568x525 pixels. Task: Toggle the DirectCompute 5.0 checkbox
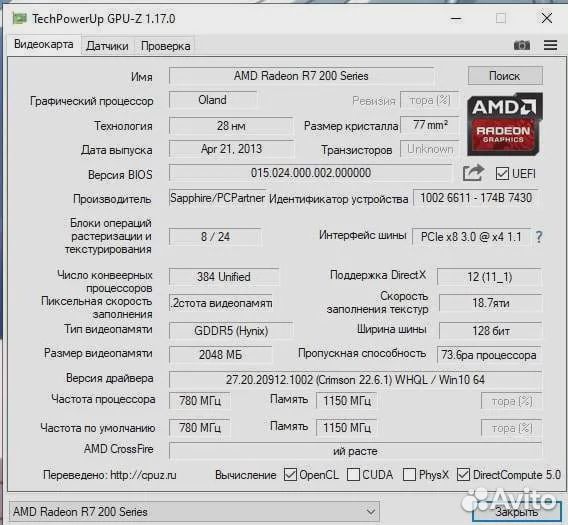pyautogui.click(x=463, y=475)
